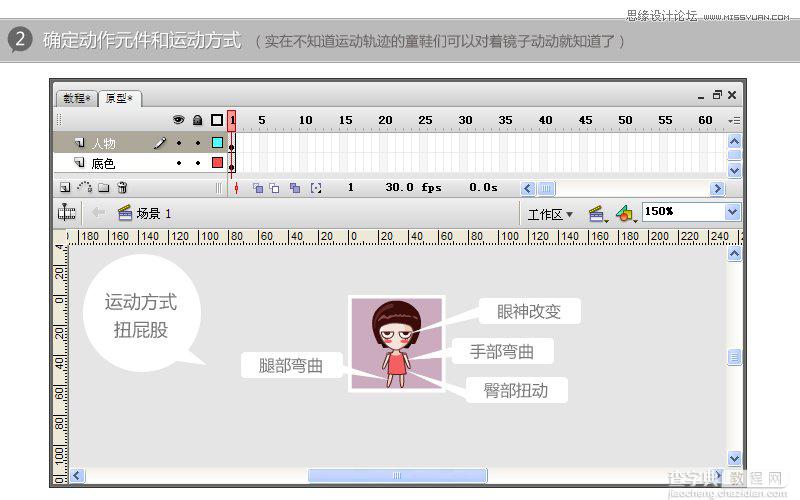Click the stage vertical scroll down arrow
The image size is (800, 500).
tap(734, 458)
